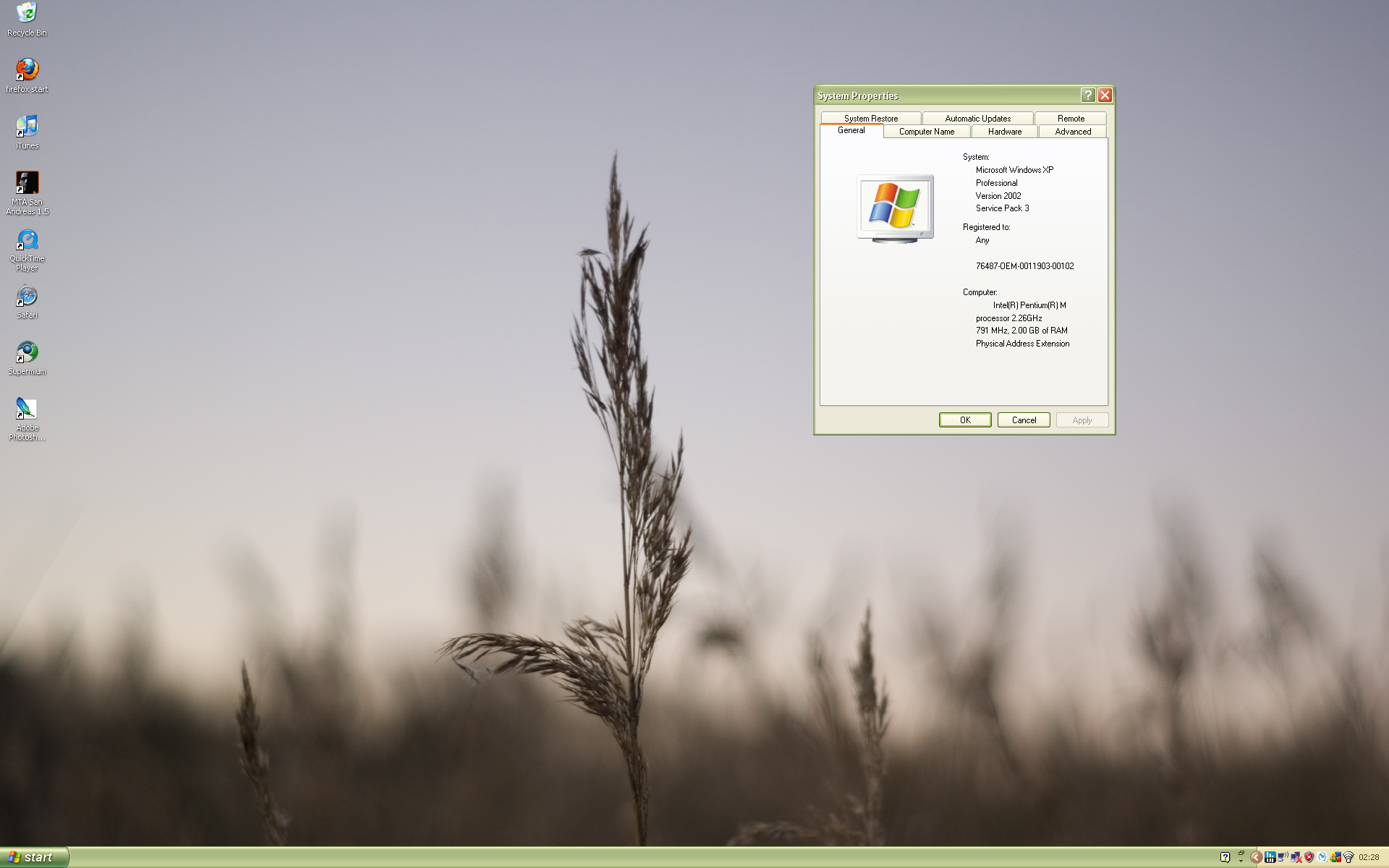Click the Cancel button
1389x868 pixels.
[1023, 420]
